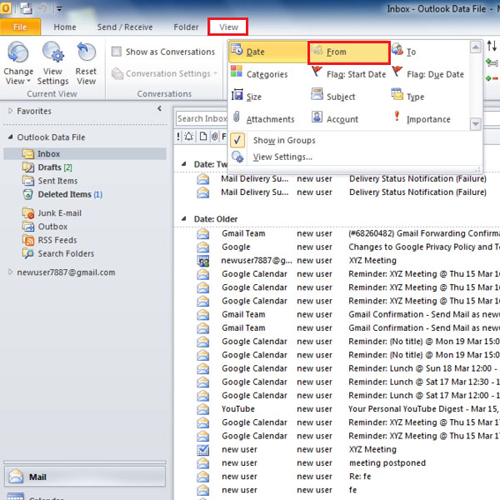
Task: Arrange messages by From
Action: (x=349, y=52)
